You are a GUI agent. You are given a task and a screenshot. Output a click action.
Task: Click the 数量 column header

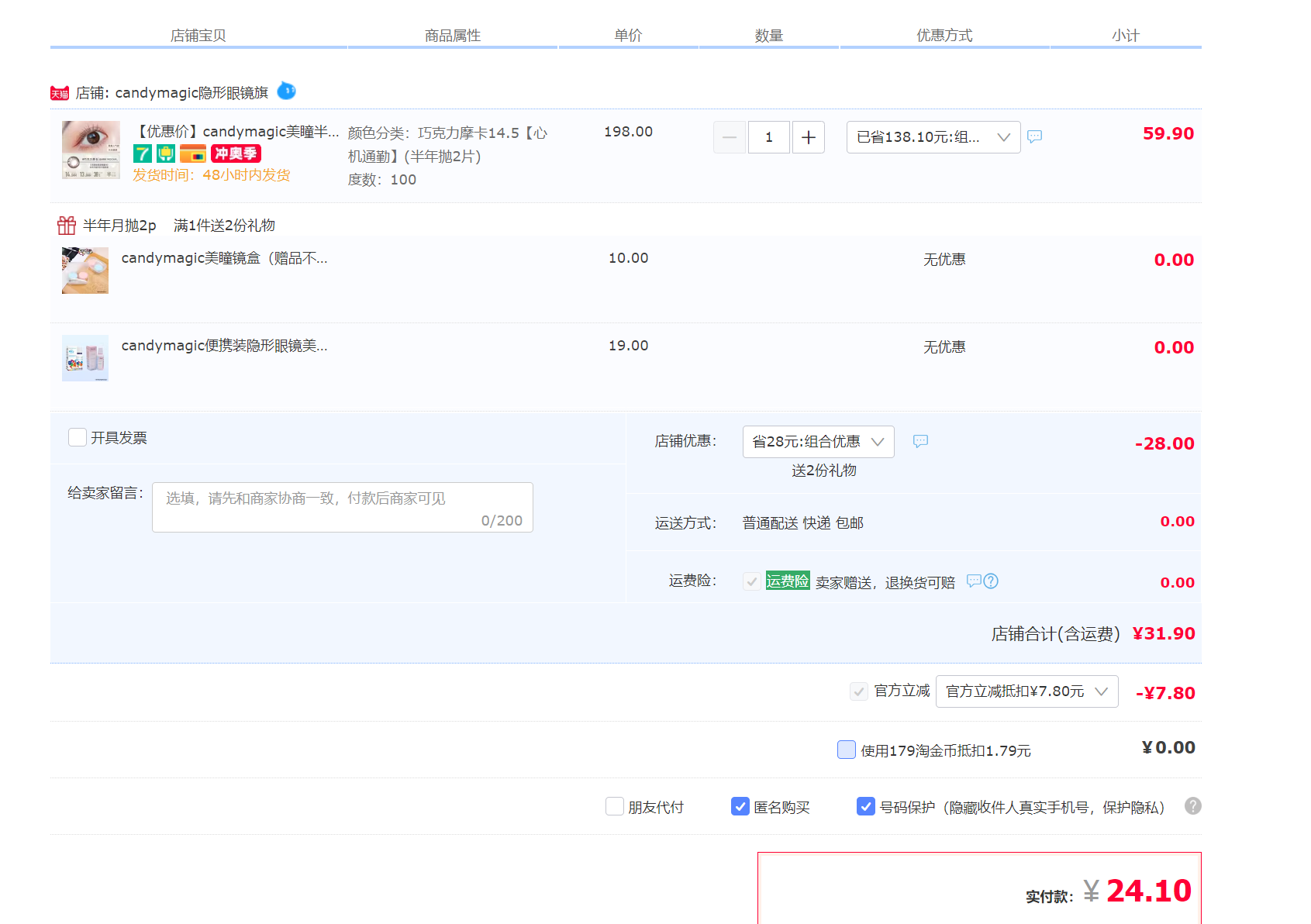coord(769,36)
